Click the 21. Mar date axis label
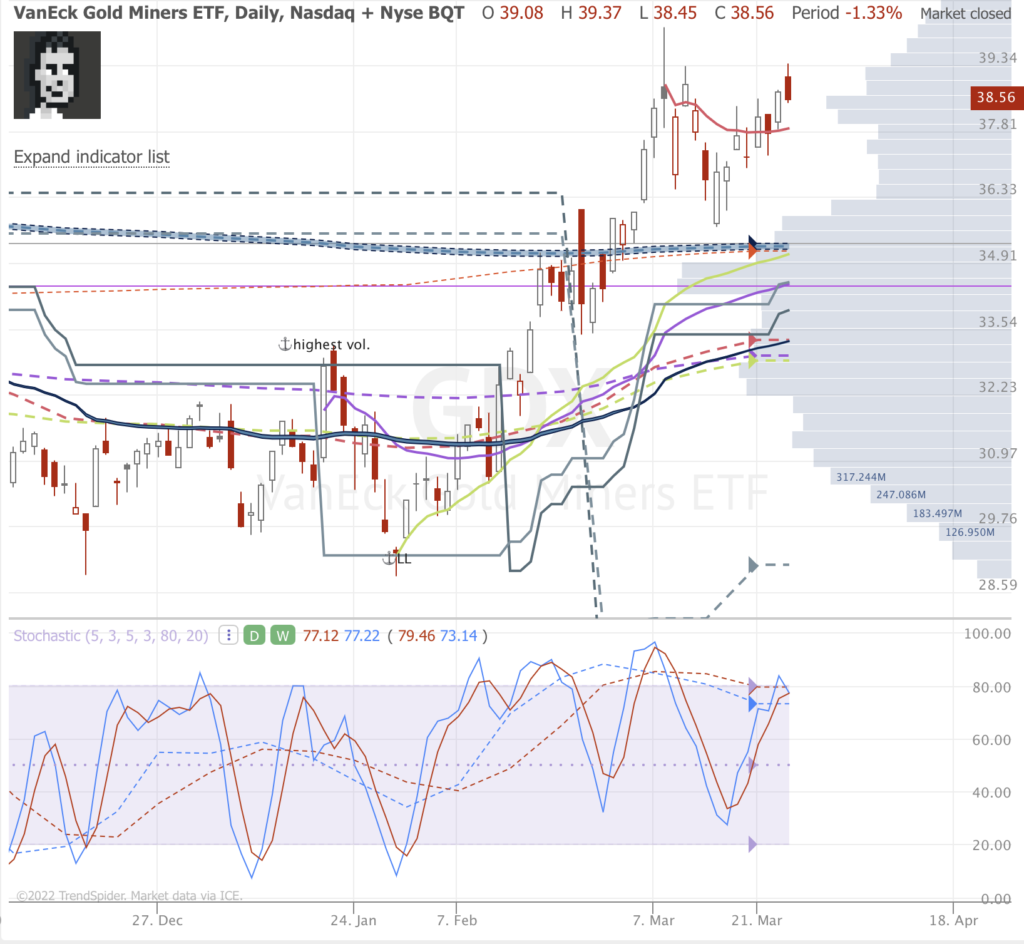1024x944 pixels. click(x=756, y=920)
